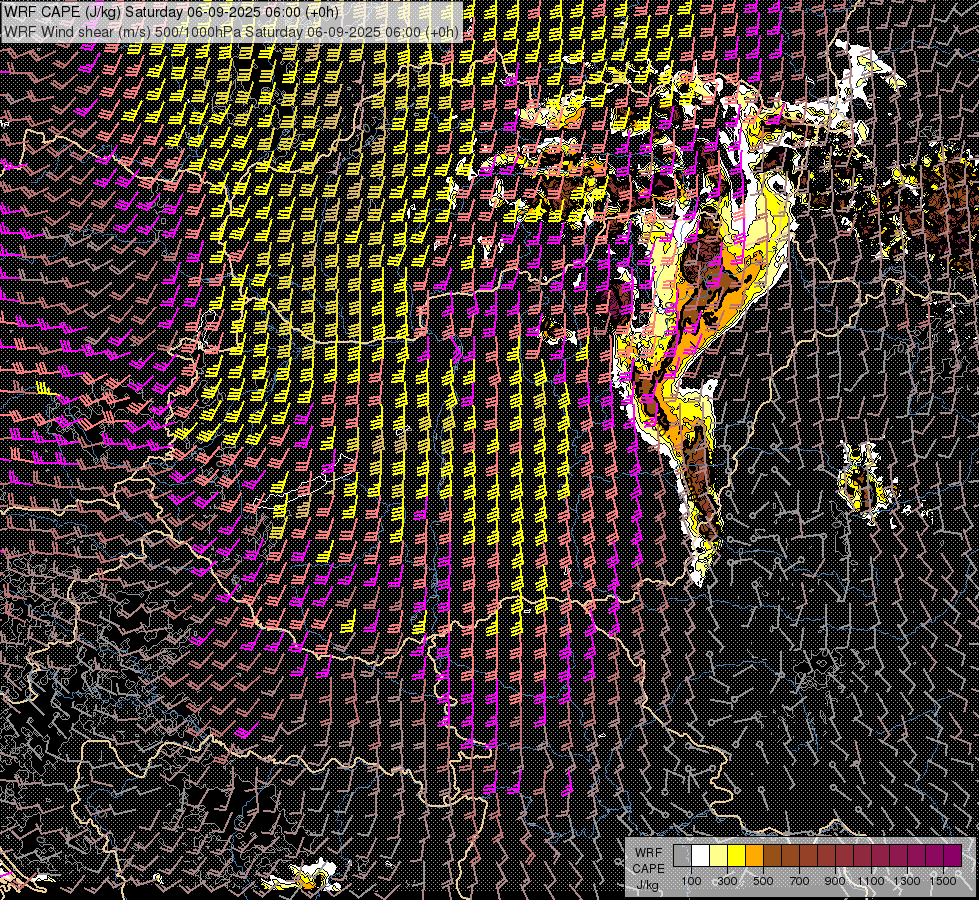Viewport: 979px width, 900px height.
Task: Click the WRF Wind shear title line
Action: (x=232, y=31)
